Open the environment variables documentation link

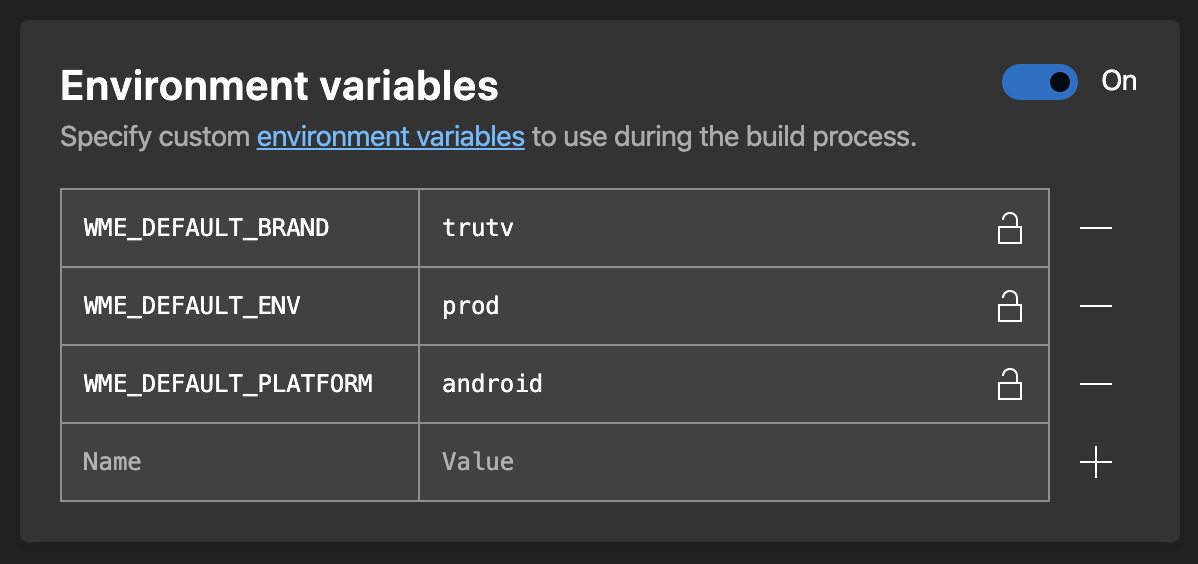pyautogui.click(x=390, y=136)
